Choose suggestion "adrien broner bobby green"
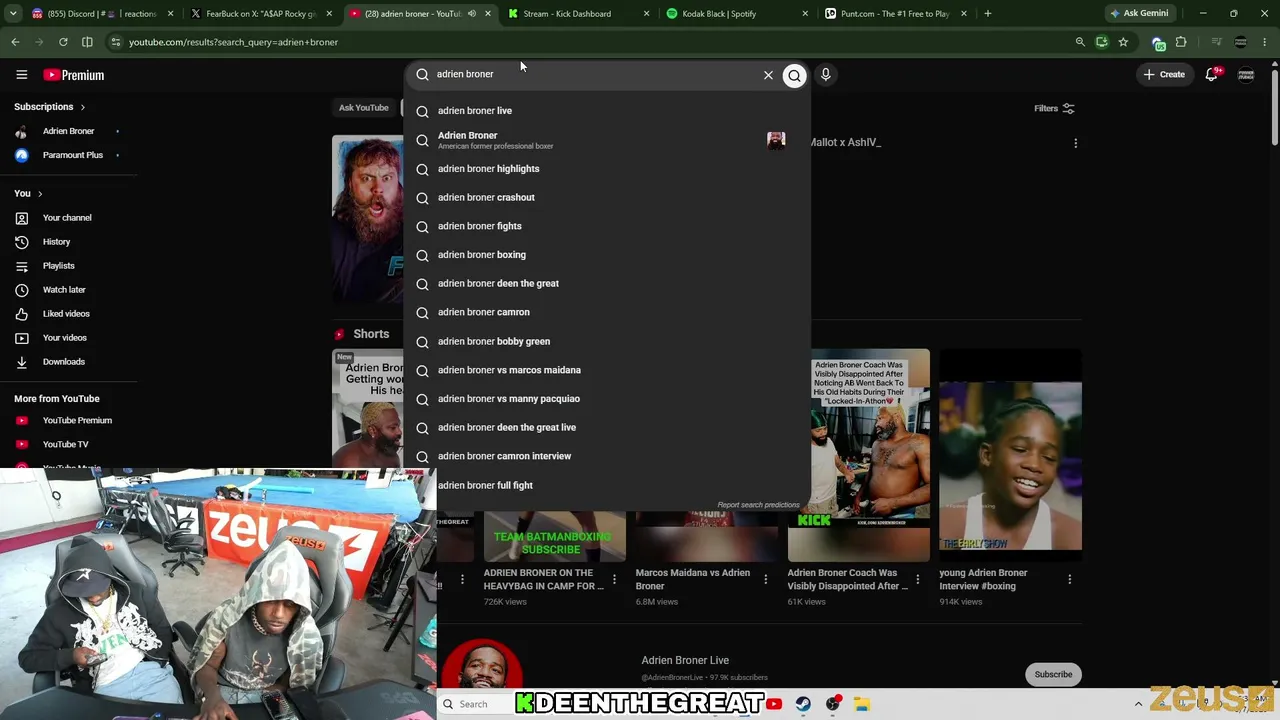This screenshot has height=720, width=1280. (607, 342)
